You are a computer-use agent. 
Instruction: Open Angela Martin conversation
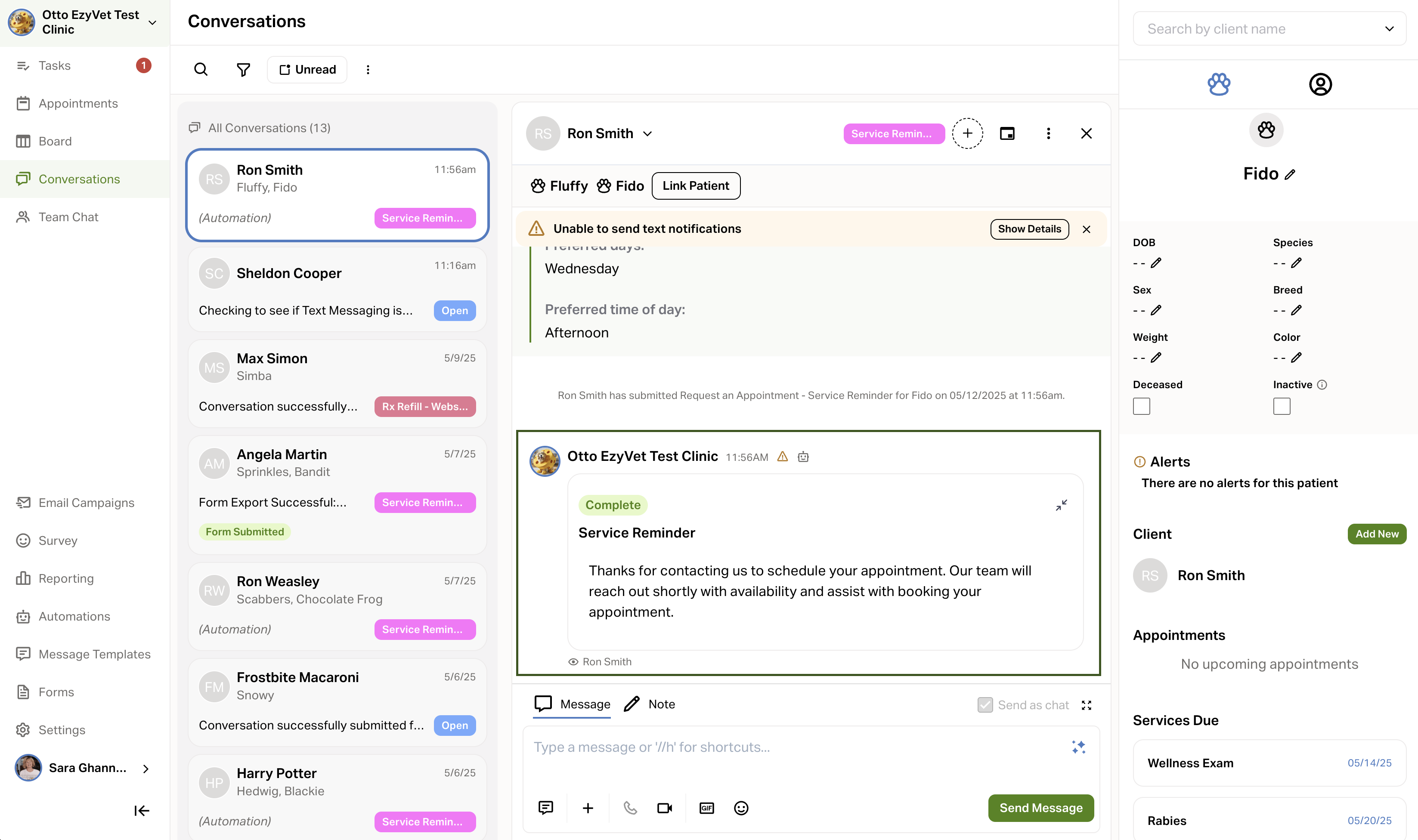[337, 495]
